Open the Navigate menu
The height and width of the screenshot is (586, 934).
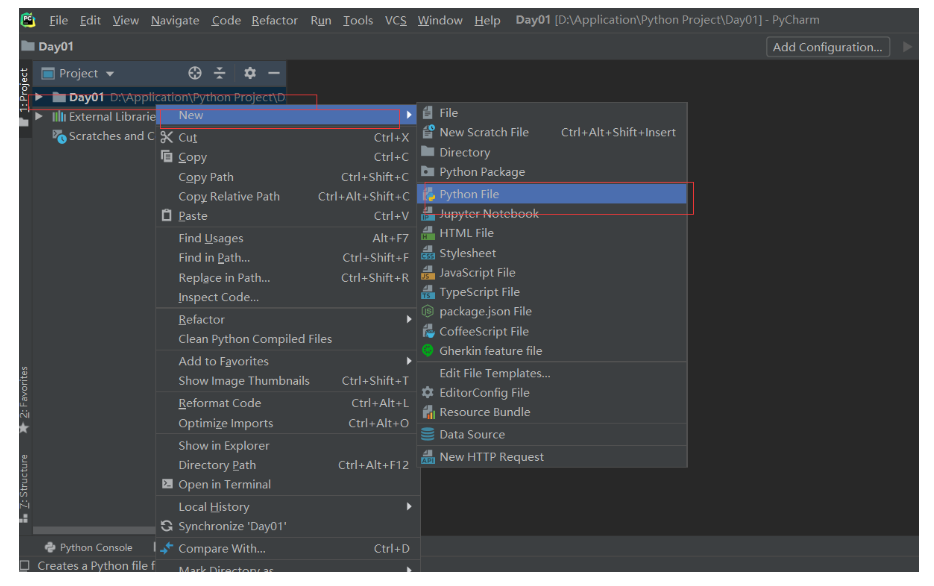click(x=175, y=20)
